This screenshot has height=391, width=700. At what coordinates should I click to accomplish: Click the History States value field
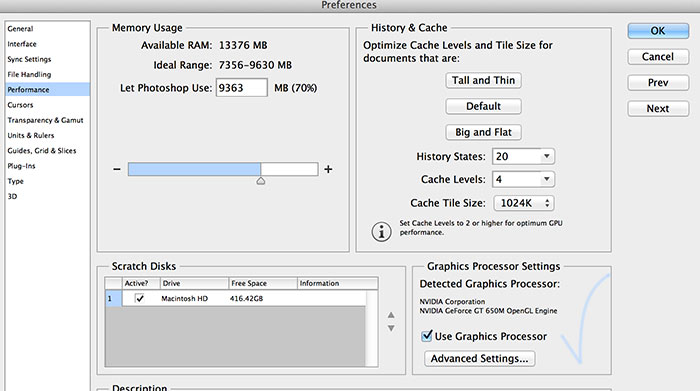(x=517, y=156)
